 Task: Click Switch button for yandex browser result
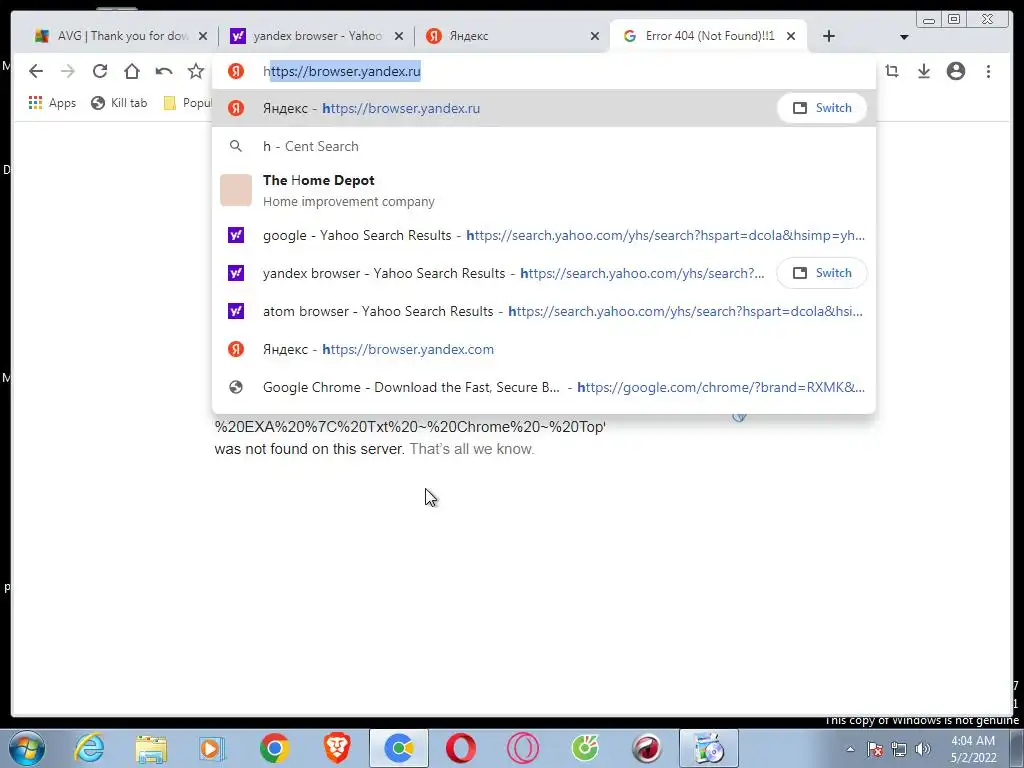point(822,273)
